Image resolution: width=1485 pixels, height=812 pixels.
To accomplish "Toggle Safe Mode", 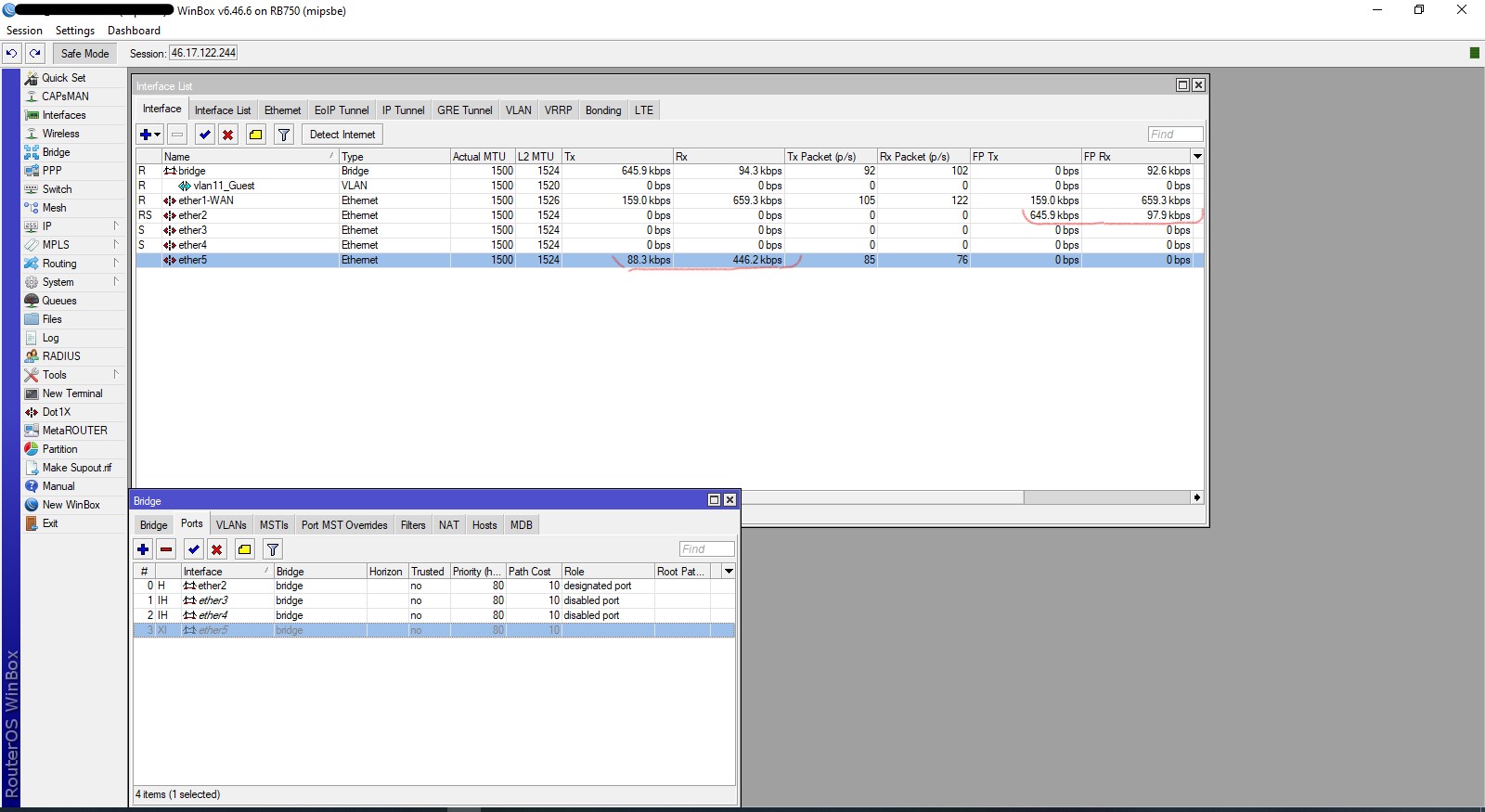I will pos(84,53).
